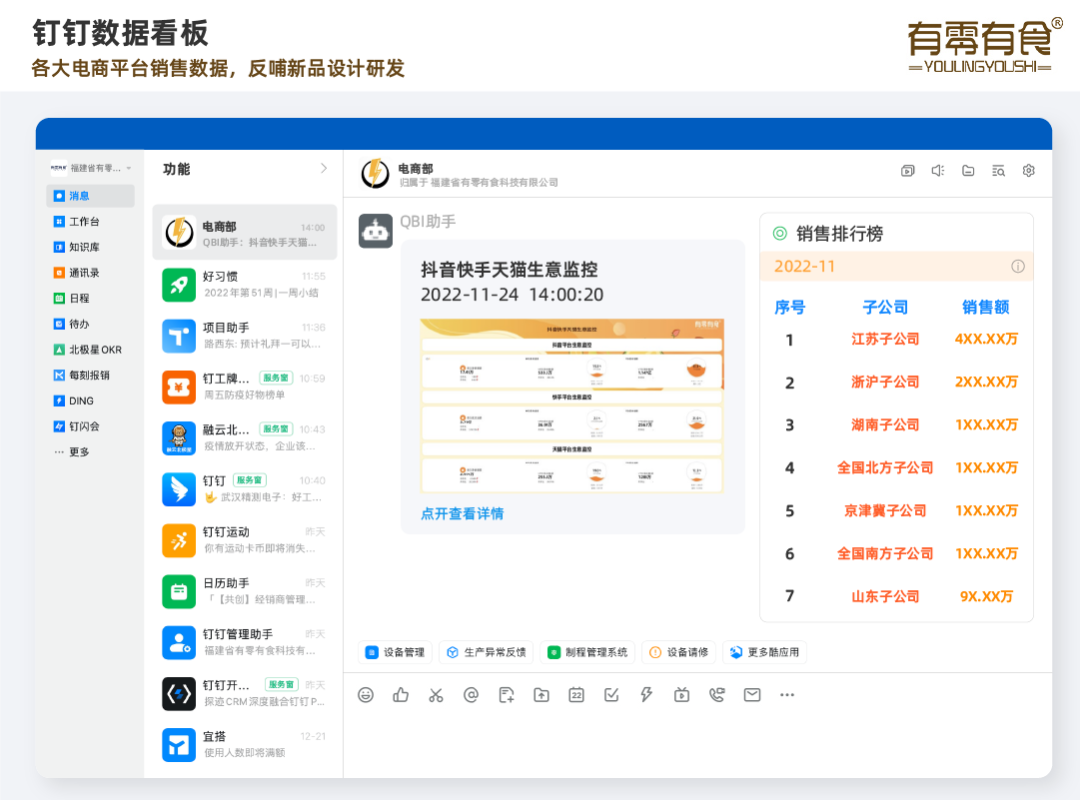This screenshot has height=800, width=1080.
Task: Click the three-dots more icon in toolbar
Action: tap(787, 695)
